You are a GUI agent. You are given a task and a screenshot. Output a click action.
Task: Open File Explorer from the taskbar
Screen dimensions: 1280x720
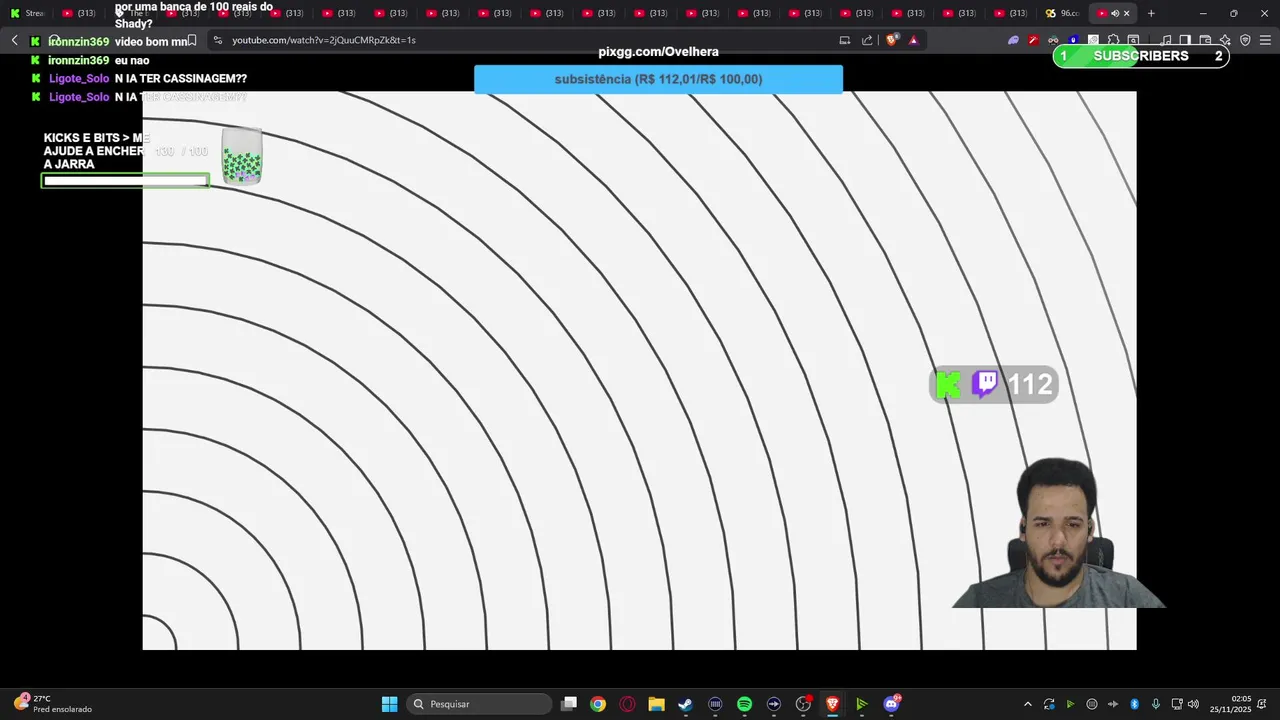(656, 704)
